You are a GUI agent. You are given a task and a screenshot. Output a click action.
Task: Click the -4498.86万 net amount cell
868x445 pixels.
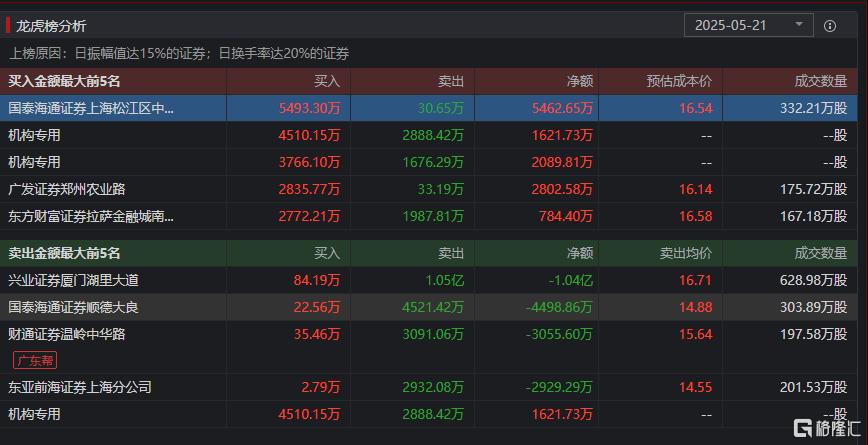pos(559,307)
